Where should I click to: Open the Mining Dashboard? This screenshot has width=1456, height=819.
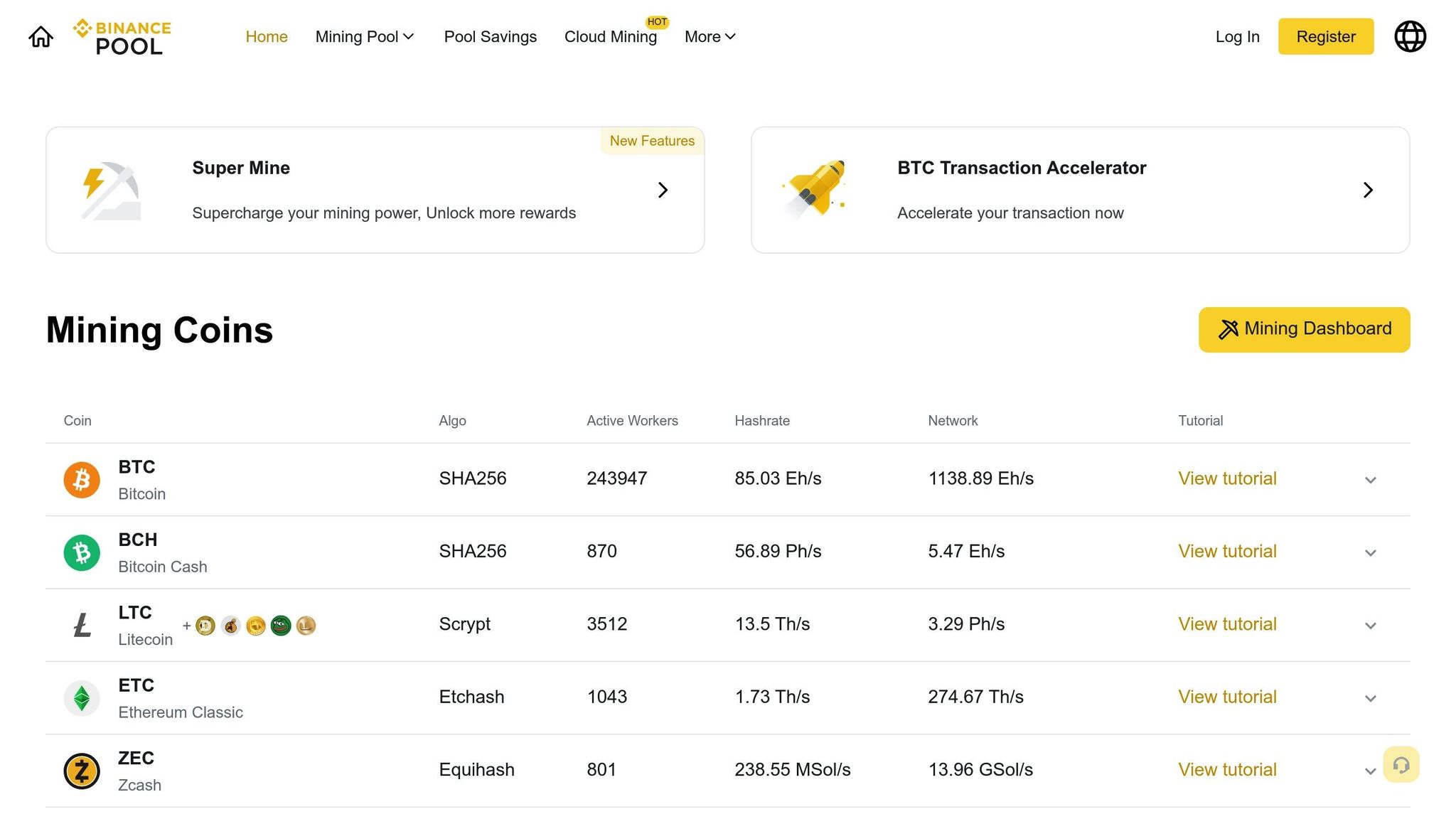pos(1304,329)
